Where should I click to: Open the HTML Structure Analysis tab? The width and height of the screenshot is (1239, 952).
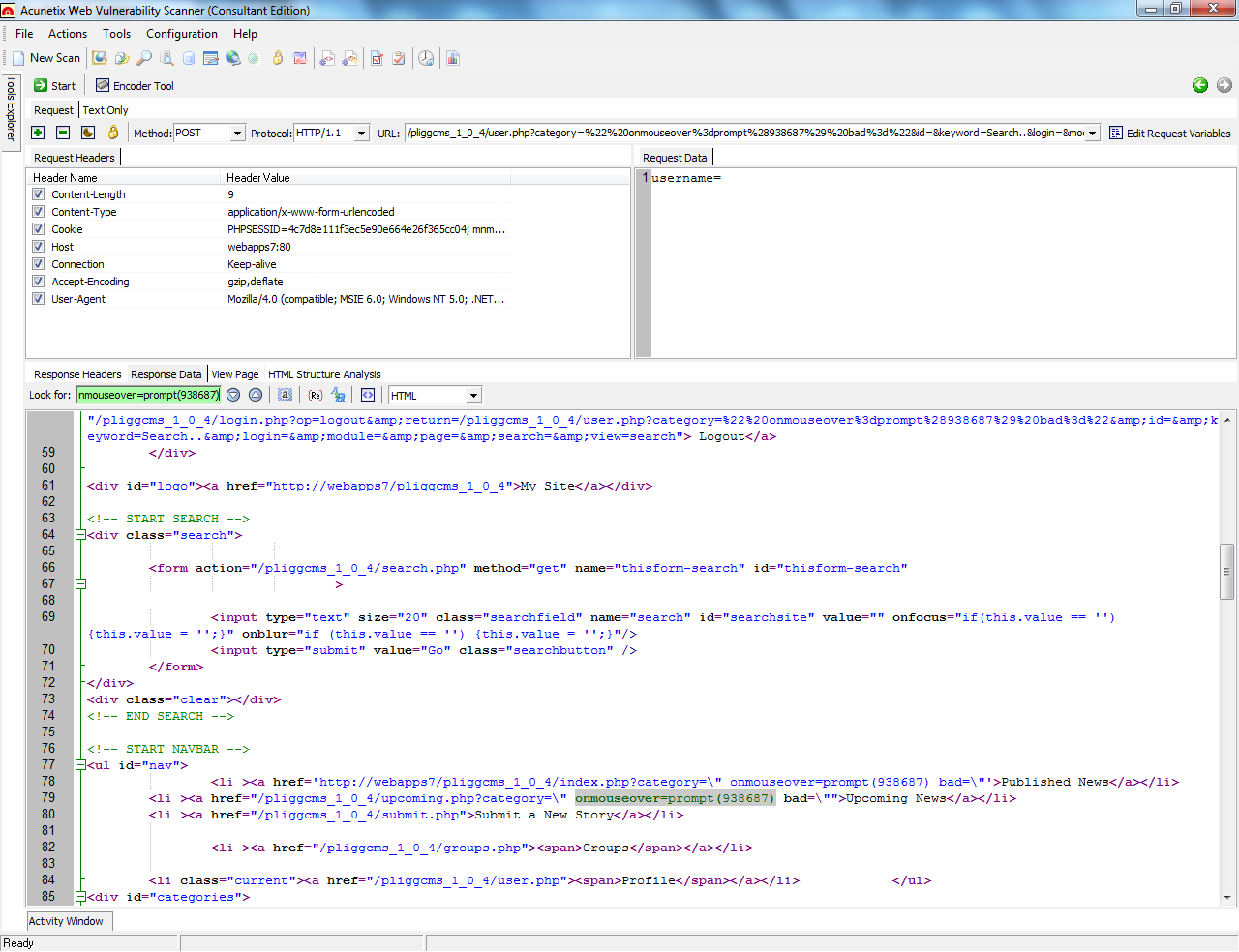[324, 374]
